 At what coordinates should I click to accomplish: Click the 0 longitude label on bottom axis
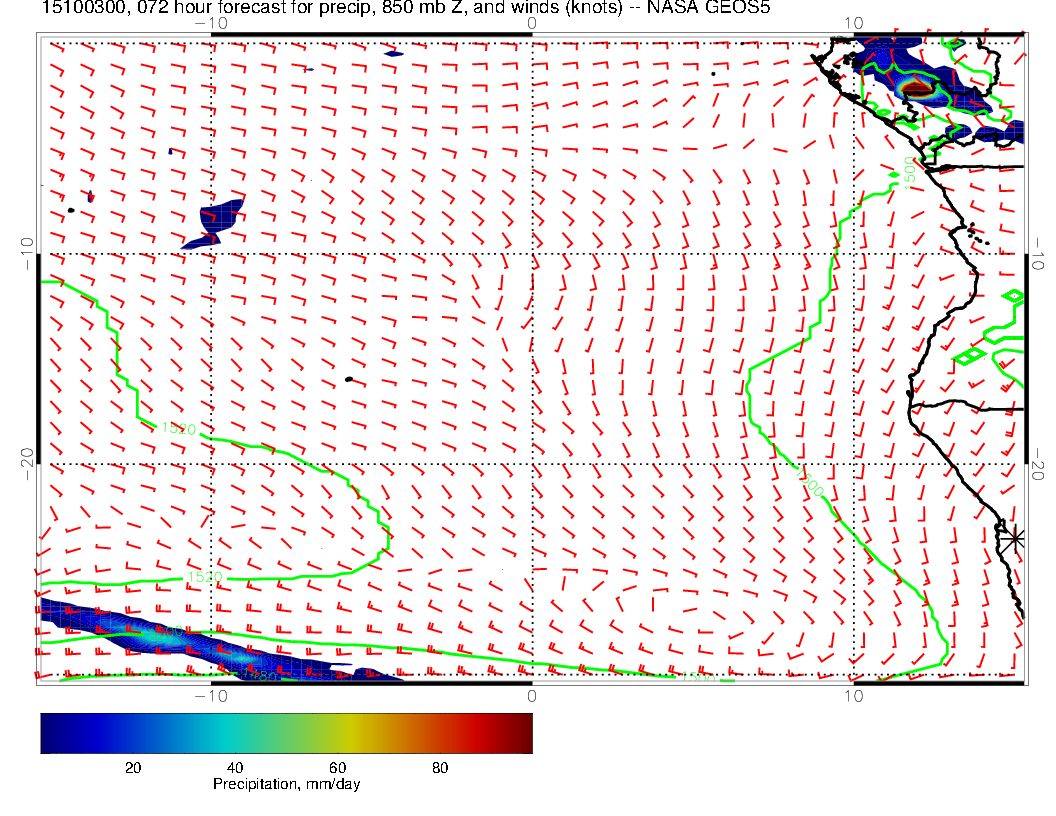coord(531,695)
